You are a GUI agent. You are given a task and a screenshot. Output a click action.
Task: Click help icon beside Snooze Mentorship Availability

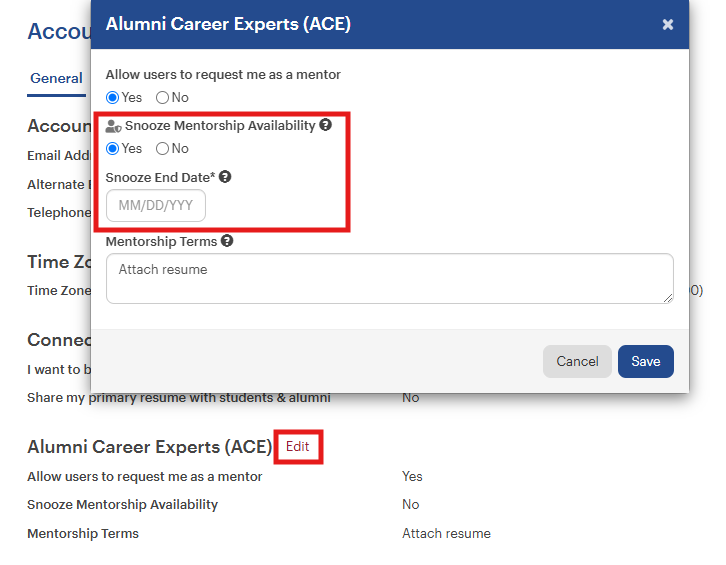pyautogui.click(x=325, y=125)
